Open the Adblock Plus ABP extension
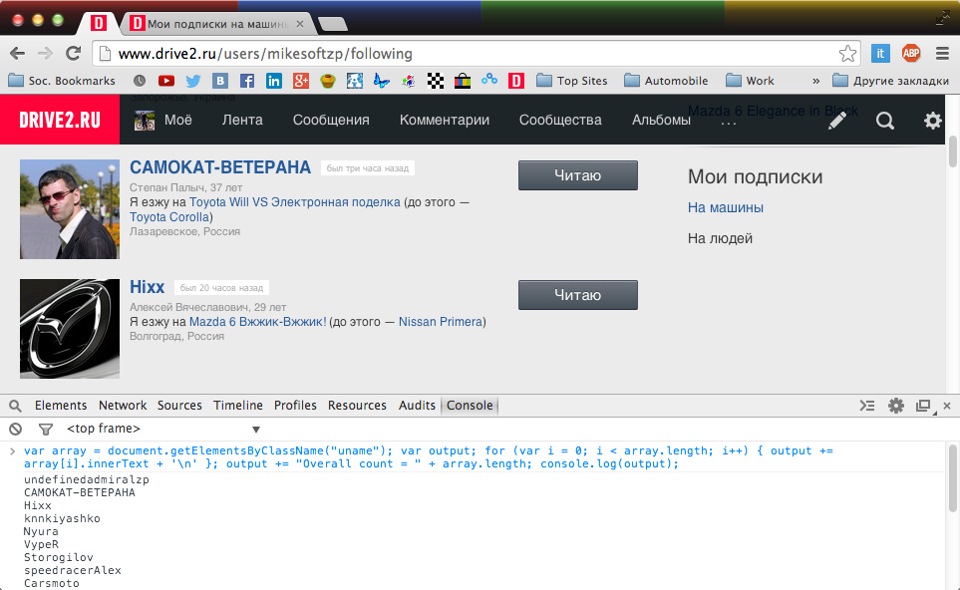Image resolution: width=960 pixels, height=590 pixels. pyautogui.click(x=911, y=54)
